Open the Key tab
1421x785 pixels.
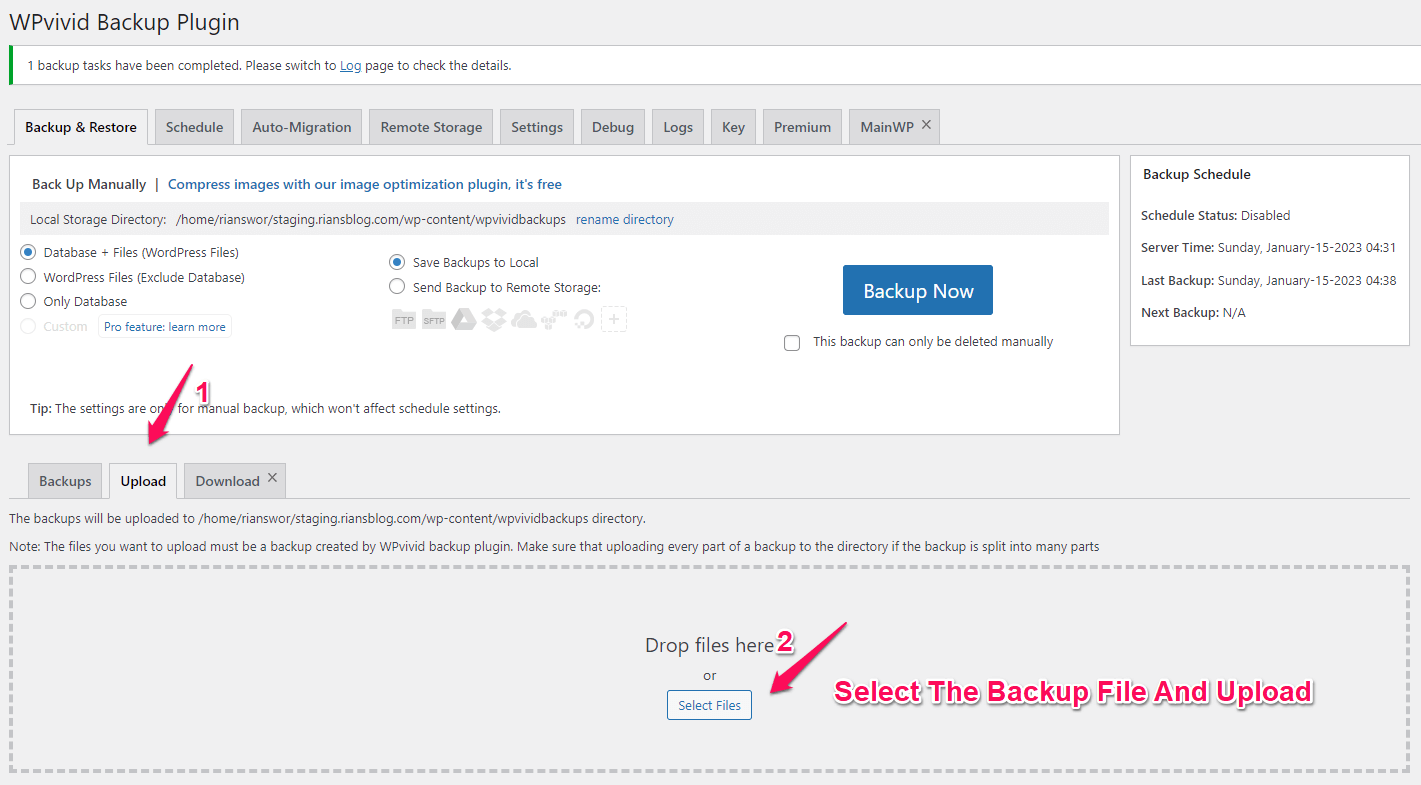(734, 127)
